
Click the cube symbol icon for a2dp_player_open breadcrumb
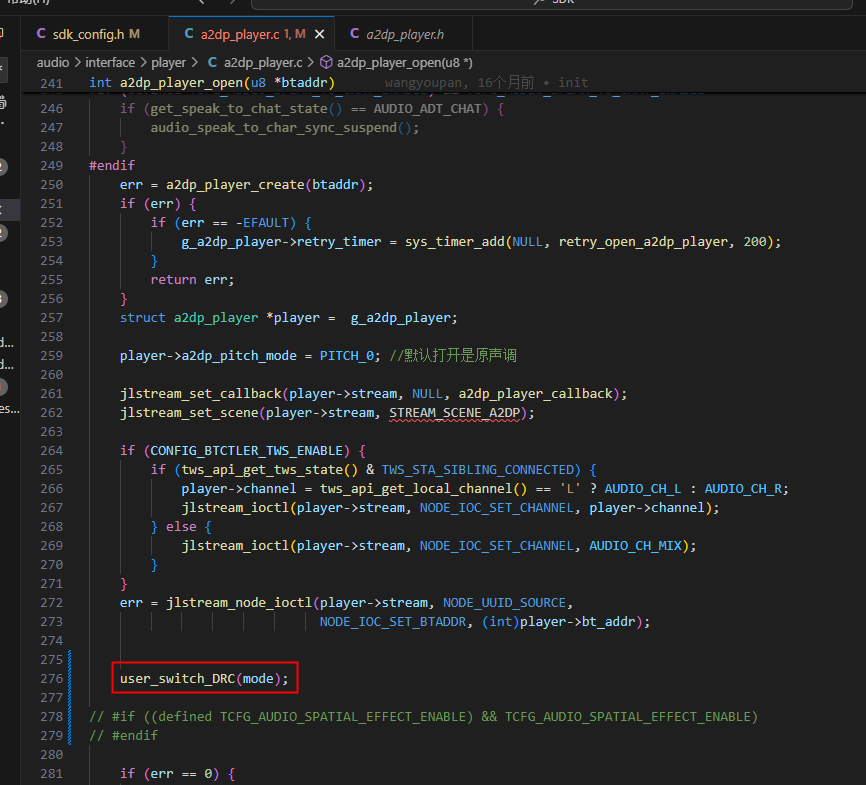click(x=326, y=62)
